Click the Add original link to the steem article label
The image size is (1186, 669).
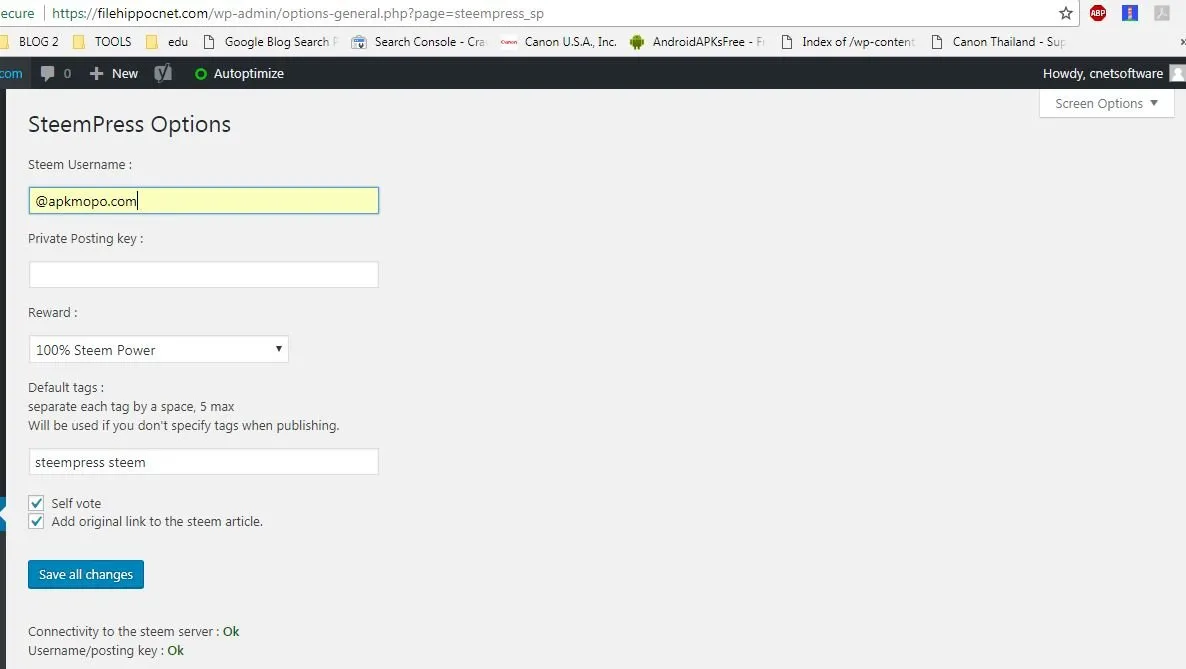(x=157, y=521)
